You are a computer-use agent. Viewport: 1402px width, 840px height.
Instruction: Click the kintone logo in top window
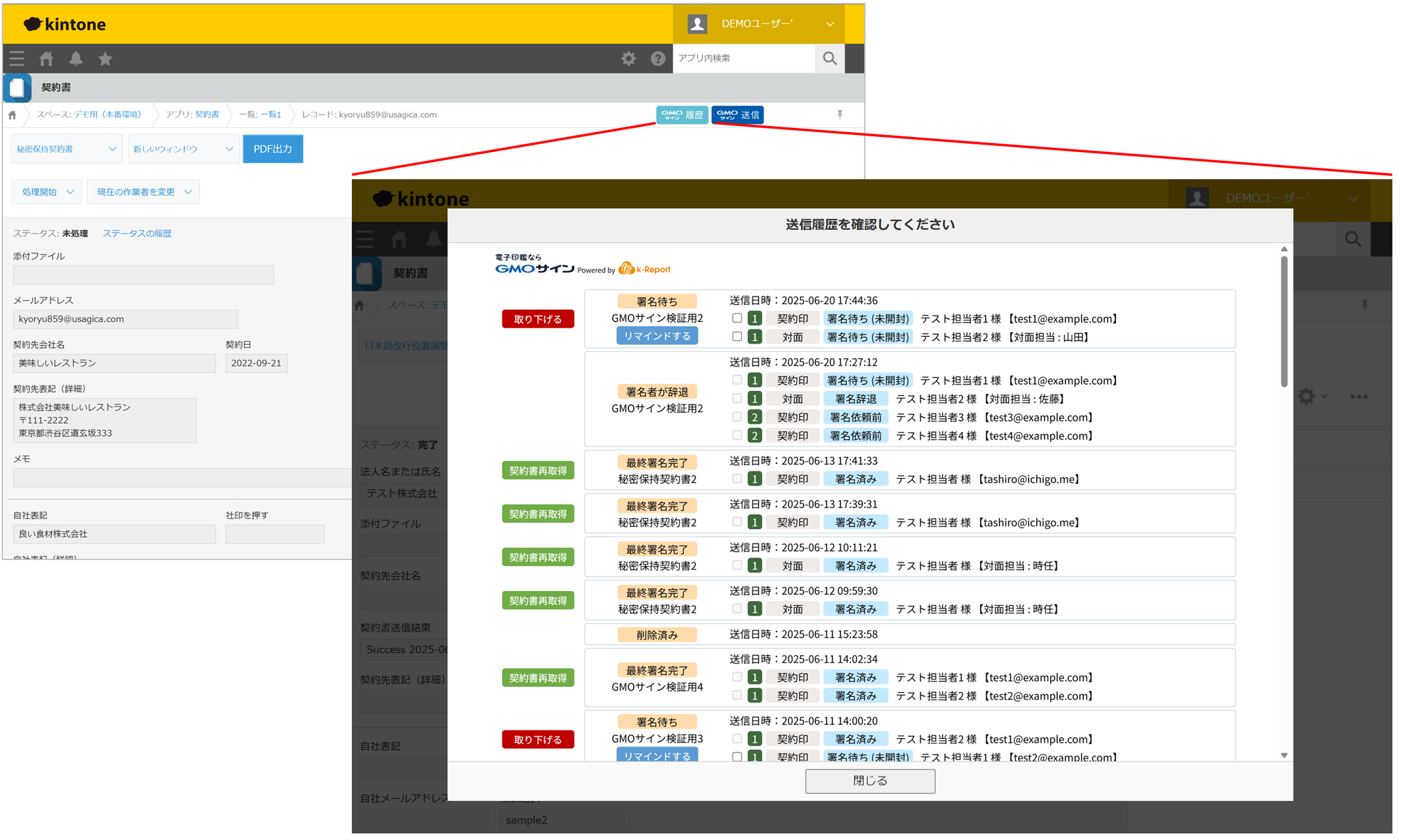click(65, 24)
